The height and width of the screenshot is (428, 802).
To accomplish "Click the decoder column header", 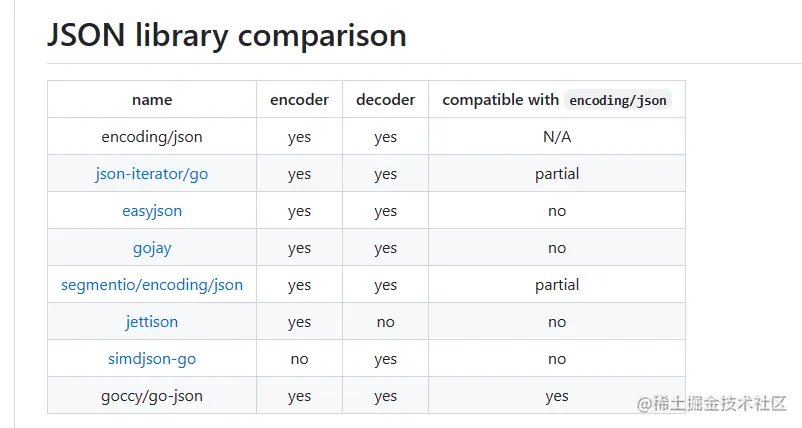I will coord(385,100).
